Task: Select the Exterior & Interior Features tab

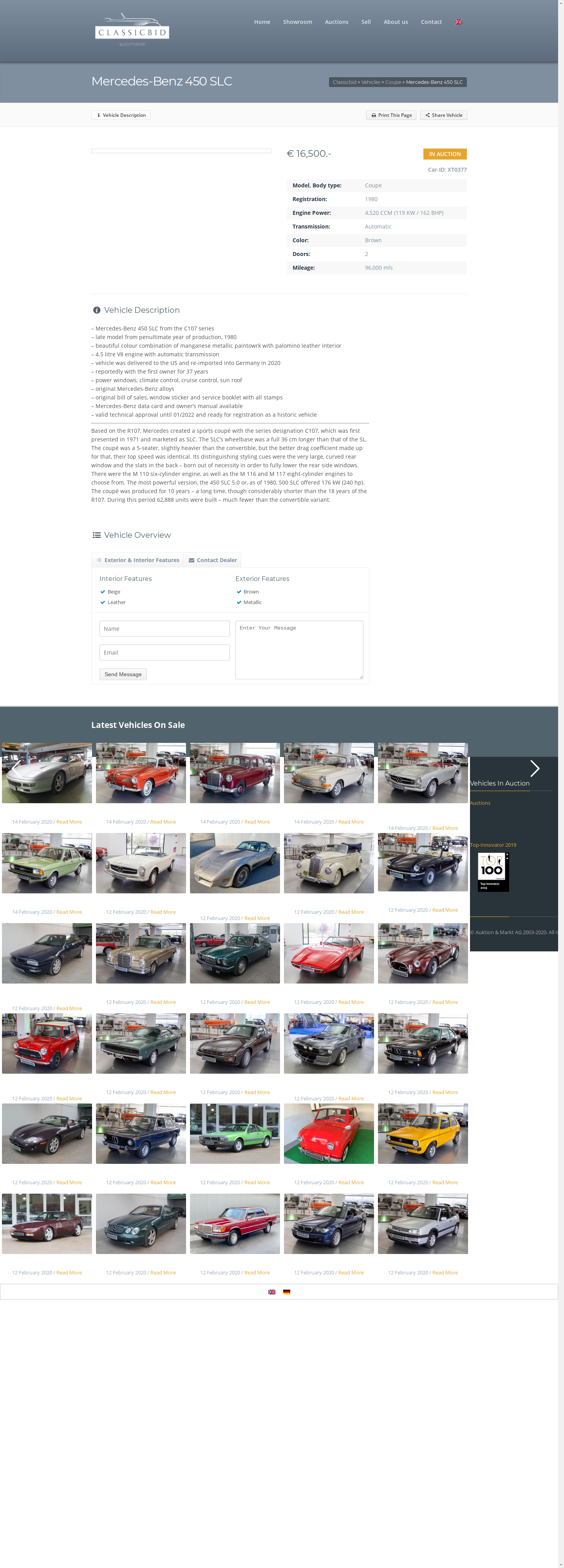Action: tap(138, 560)
